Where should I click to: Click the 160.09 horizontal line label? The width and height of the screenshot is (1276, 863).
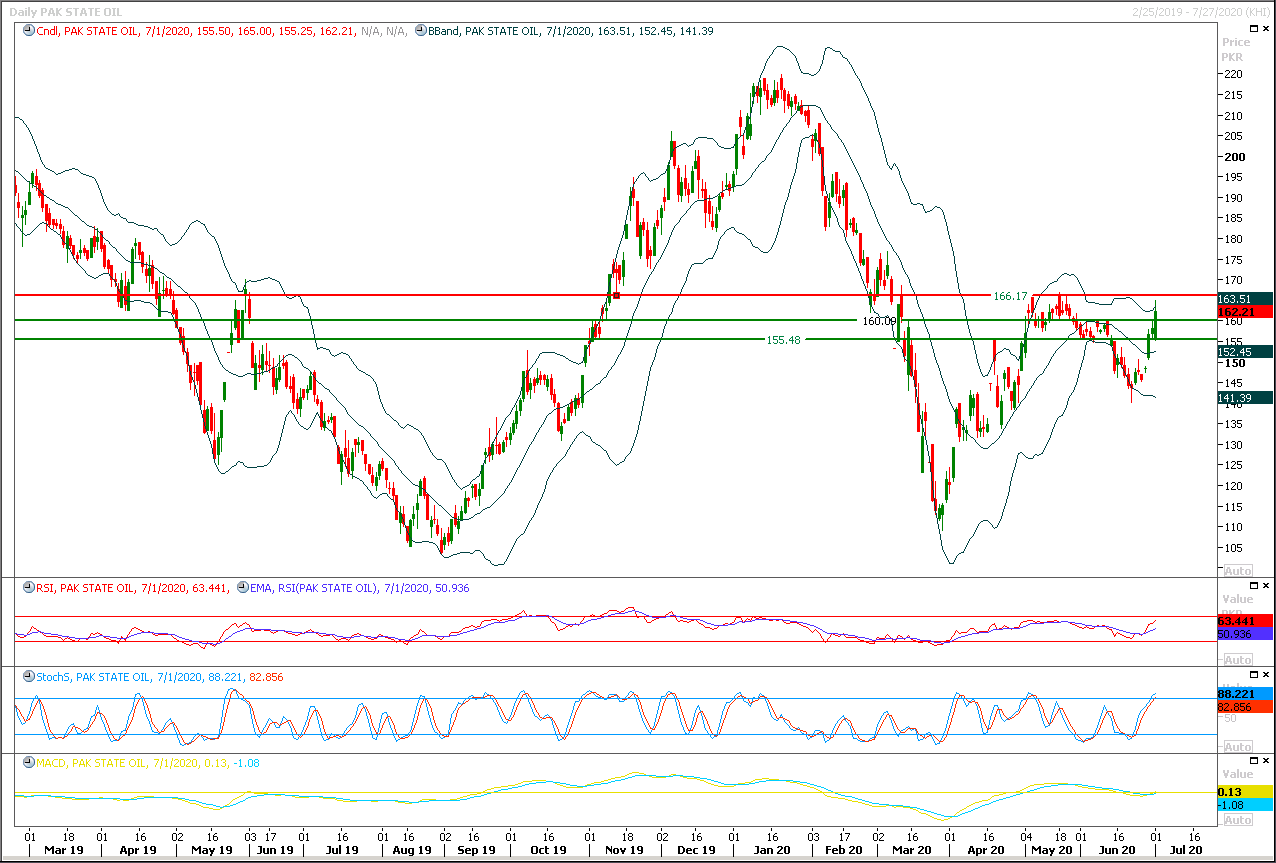coord(879,321)
